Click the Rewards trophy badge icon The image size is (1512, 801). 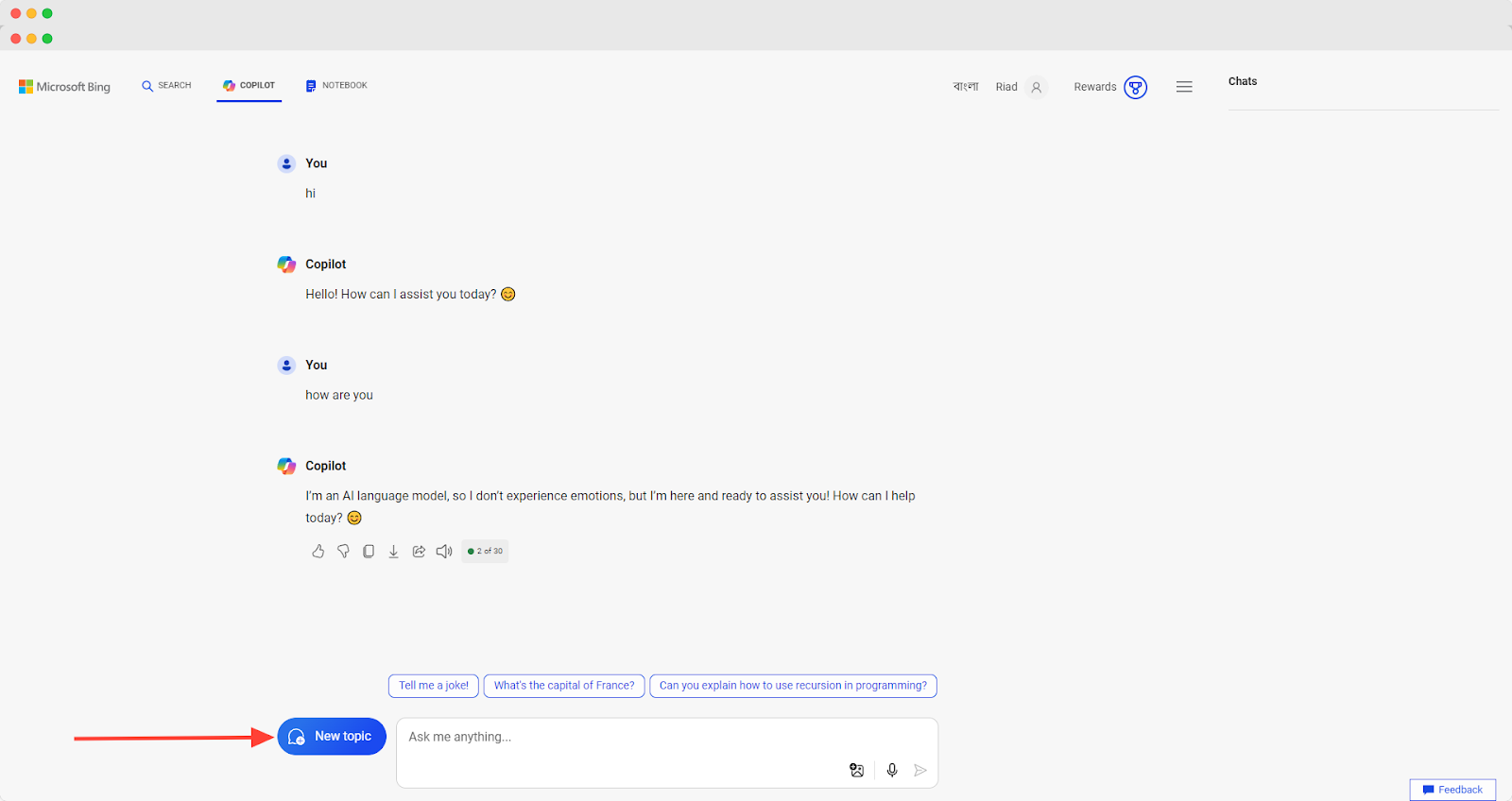point(1136,88)
